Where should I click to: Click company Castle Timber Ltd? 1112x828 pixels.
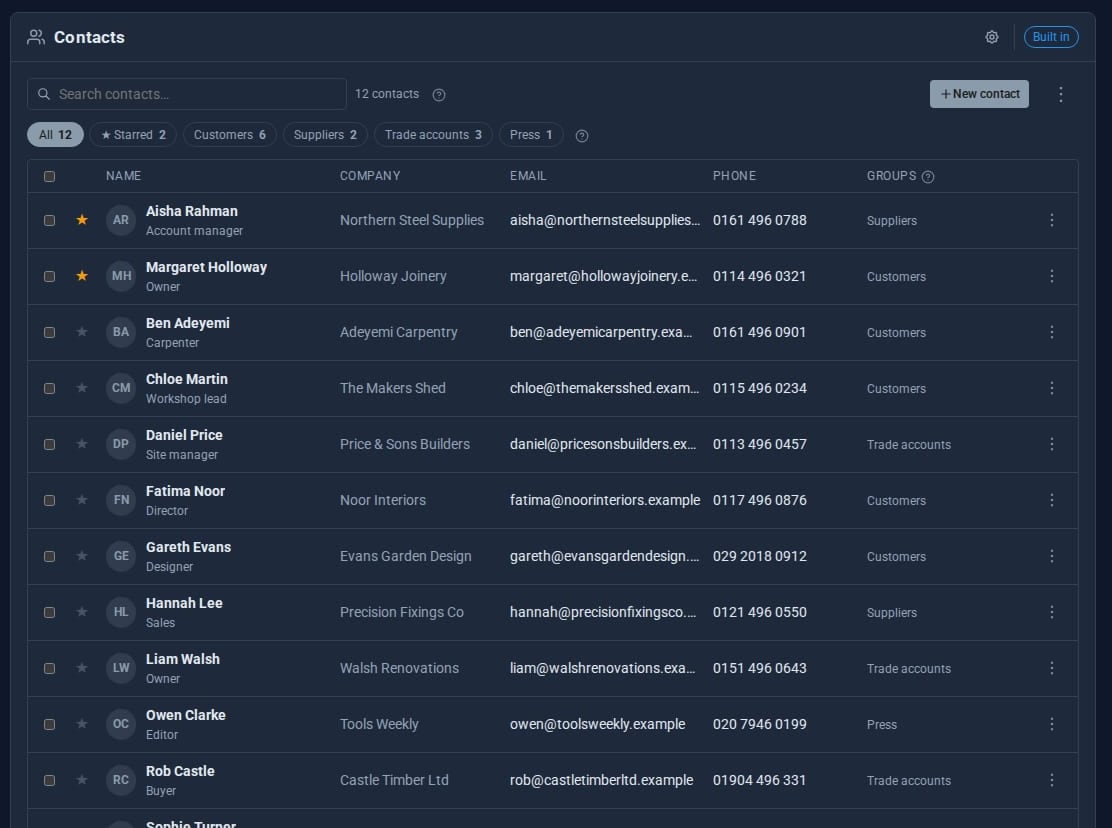(394, 780)
